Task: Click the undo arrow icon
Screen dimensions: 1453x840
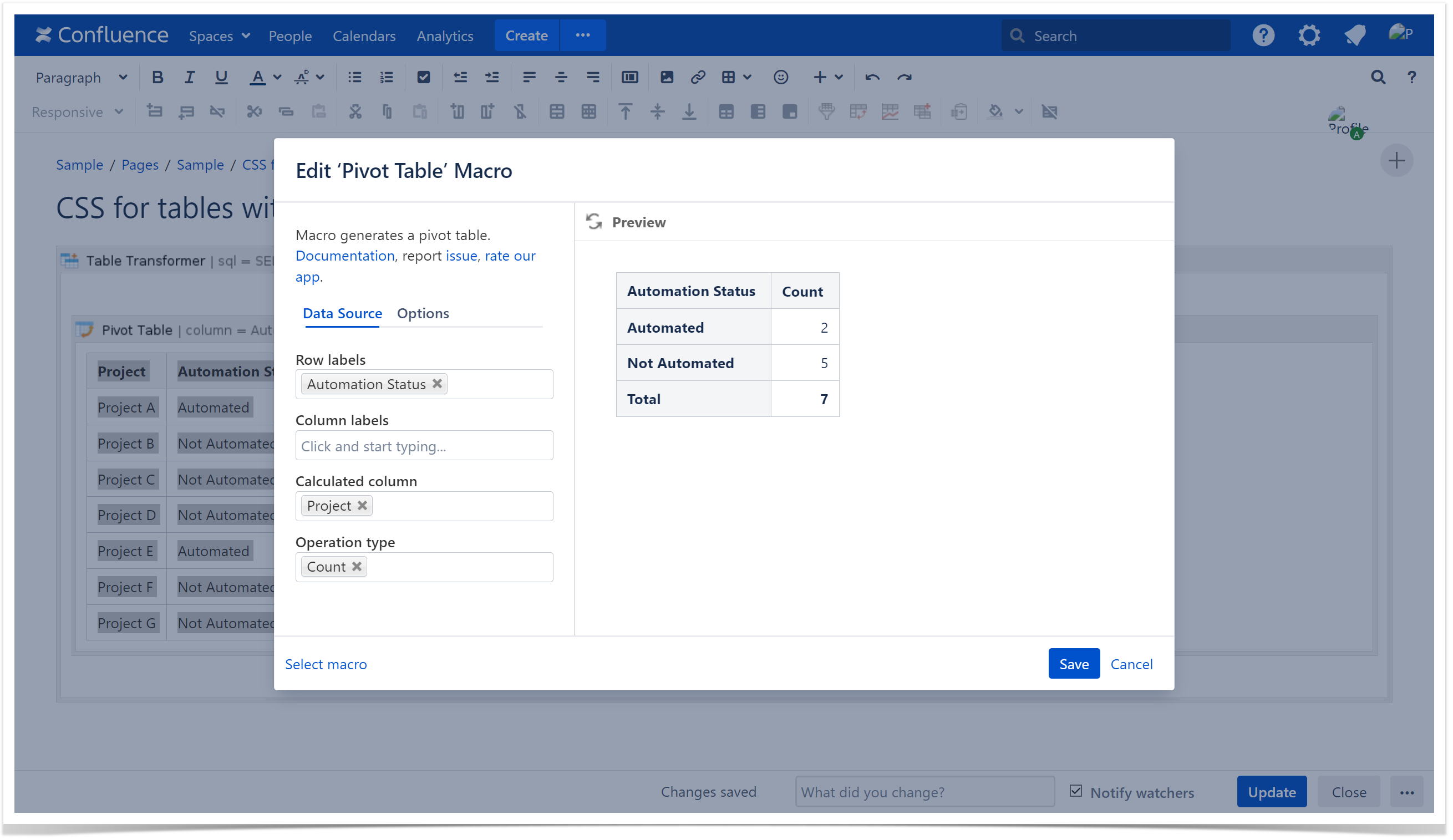Action: tap(873, 77)
